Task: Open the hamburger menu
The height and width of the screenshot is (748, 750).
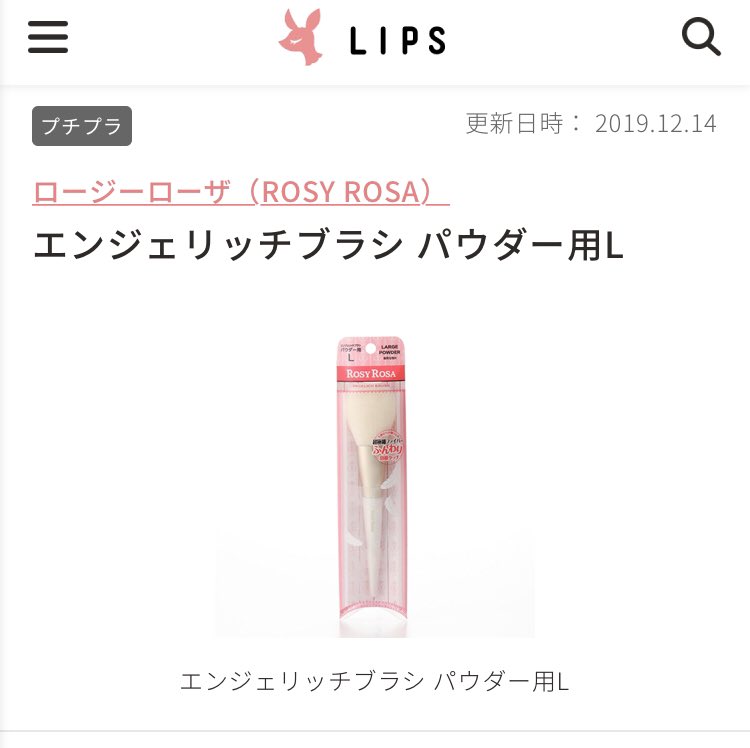Action: 48,37
